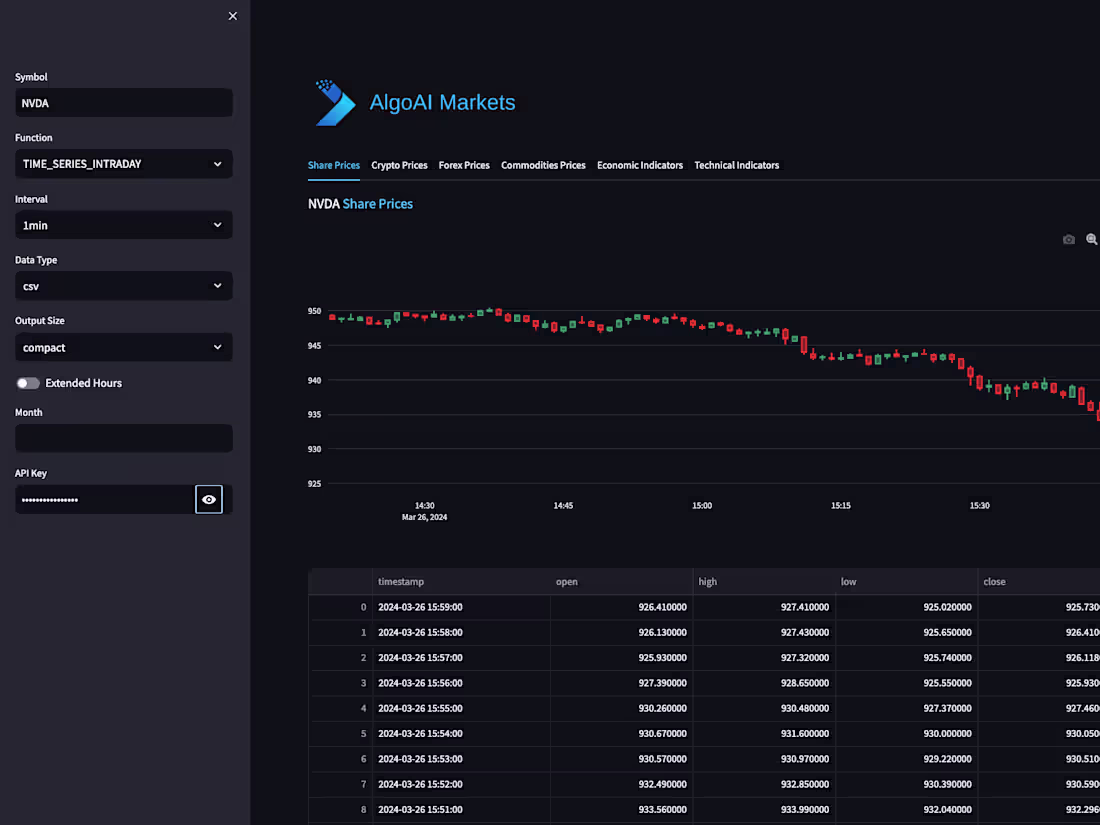This screenshot has width=1100, height=825.
Task: Open the Forex Prices tab
Action: pos(464,165)
